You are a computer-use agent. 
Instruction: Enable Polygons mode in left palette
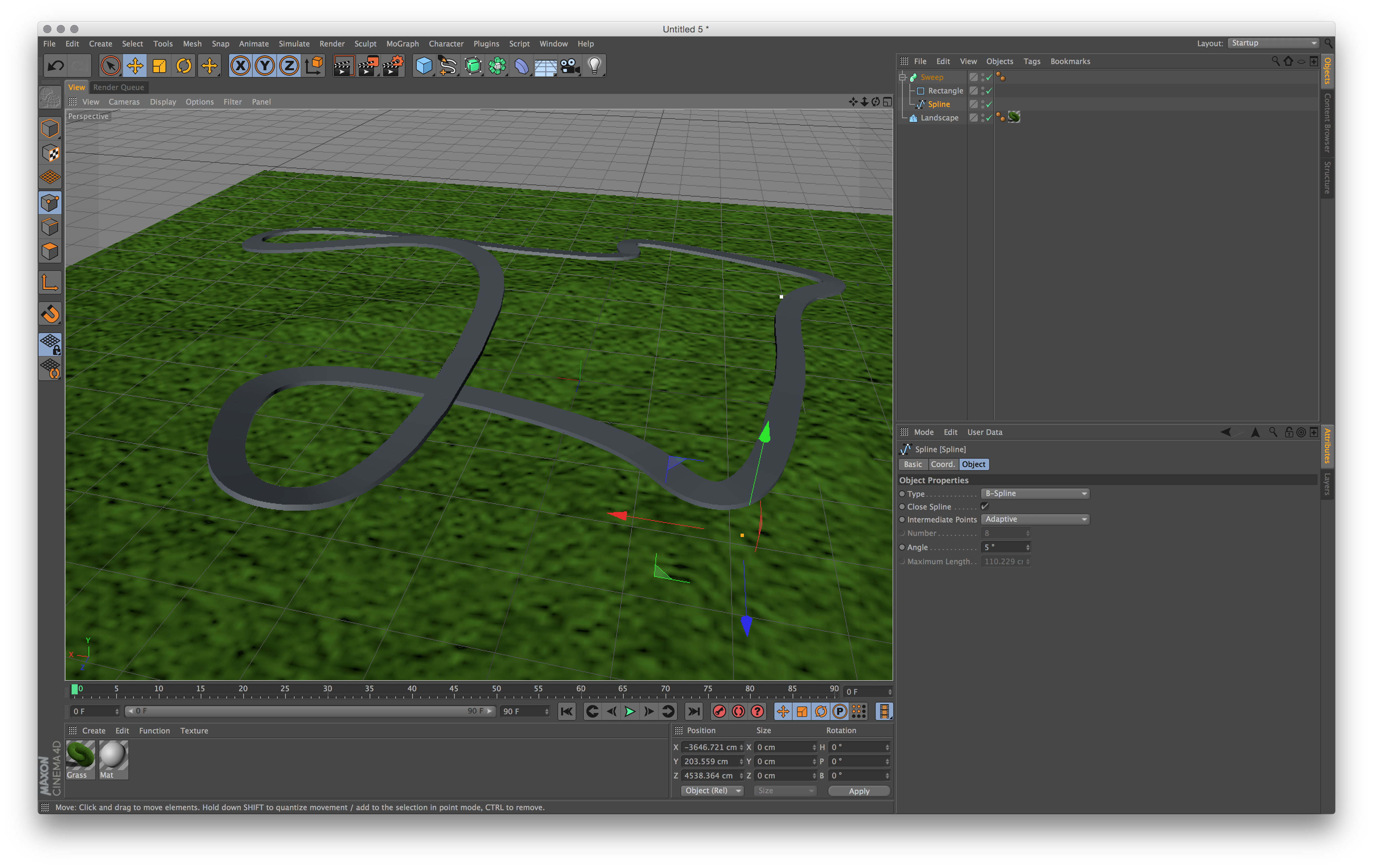(x=50, y=252)
